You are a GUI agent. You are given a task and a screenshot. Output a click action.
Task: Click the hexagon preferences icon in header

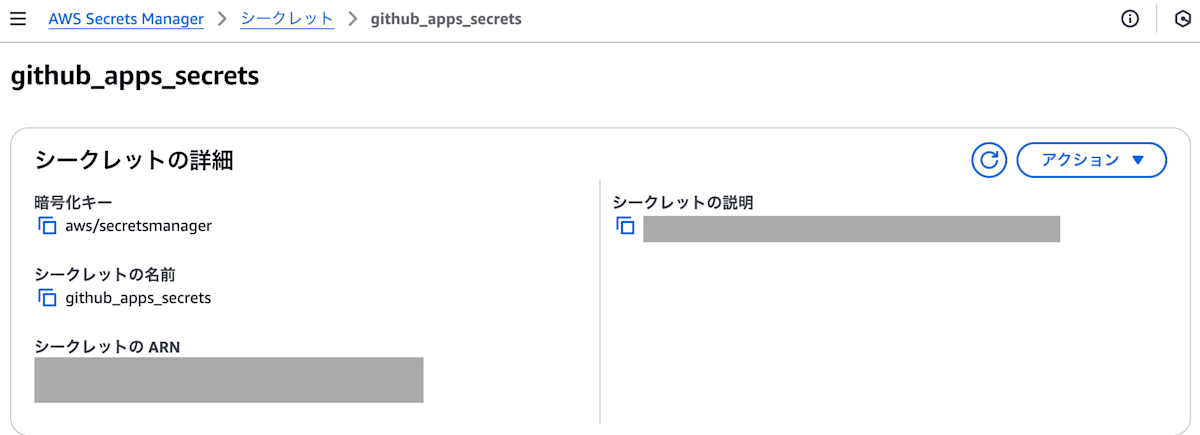[x=1181, y=19]
